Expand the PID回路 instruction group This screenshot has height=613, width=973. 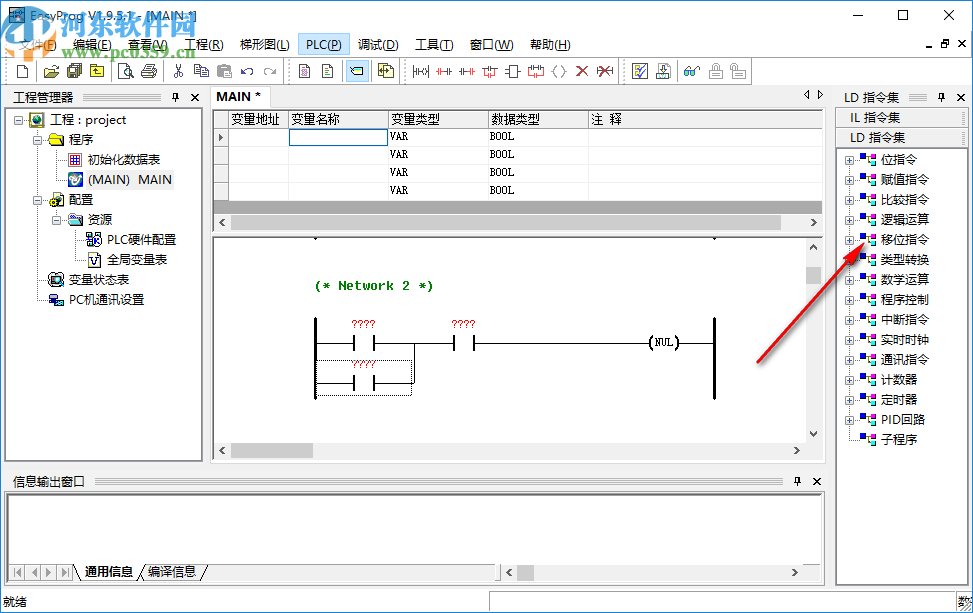[x=849, y=420]
